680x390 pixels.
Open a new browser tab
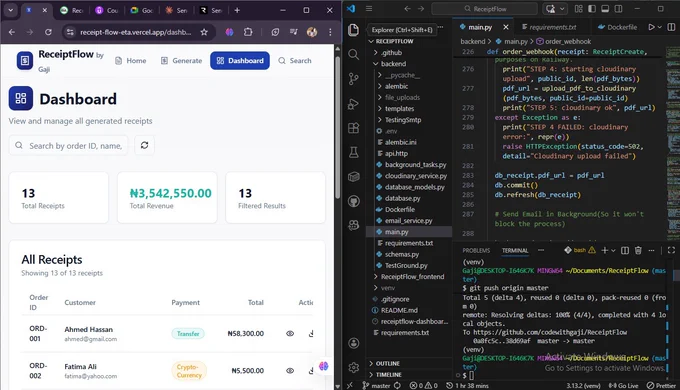point(237,10)
